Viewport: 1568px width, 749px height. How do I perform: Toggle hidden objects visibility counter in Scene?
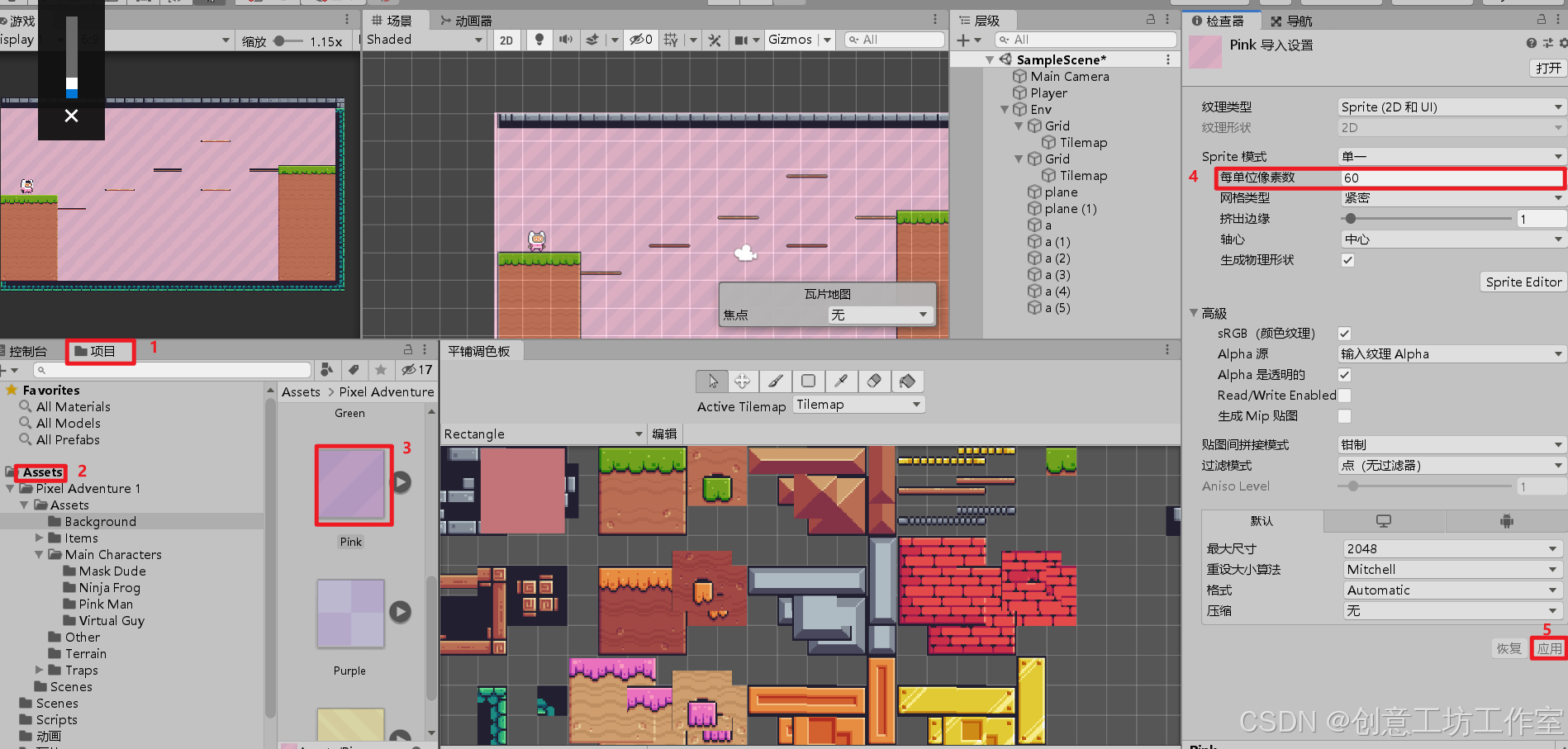point(641,40)
